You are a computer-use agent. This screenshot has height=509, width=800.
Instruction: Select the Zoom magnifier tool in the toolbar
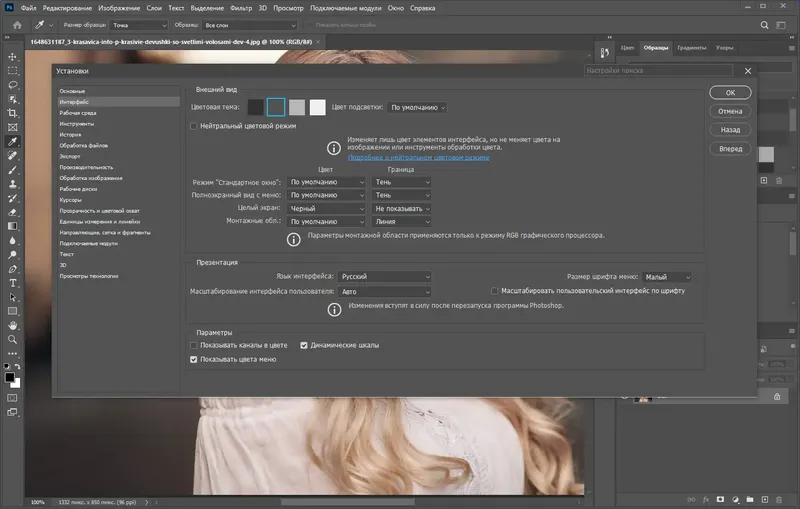12,340
